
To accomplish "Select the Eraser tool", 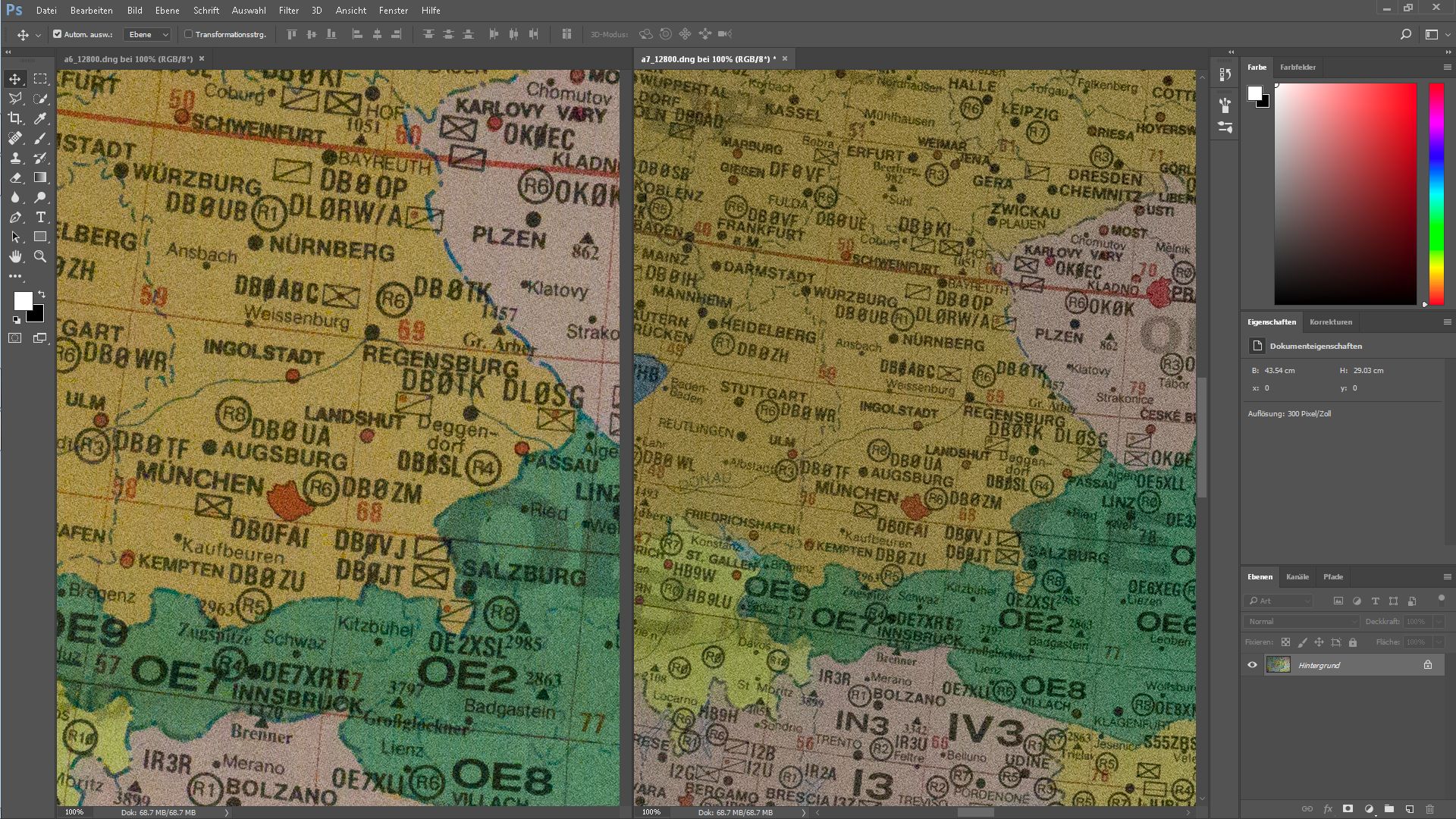I will 15,177.
